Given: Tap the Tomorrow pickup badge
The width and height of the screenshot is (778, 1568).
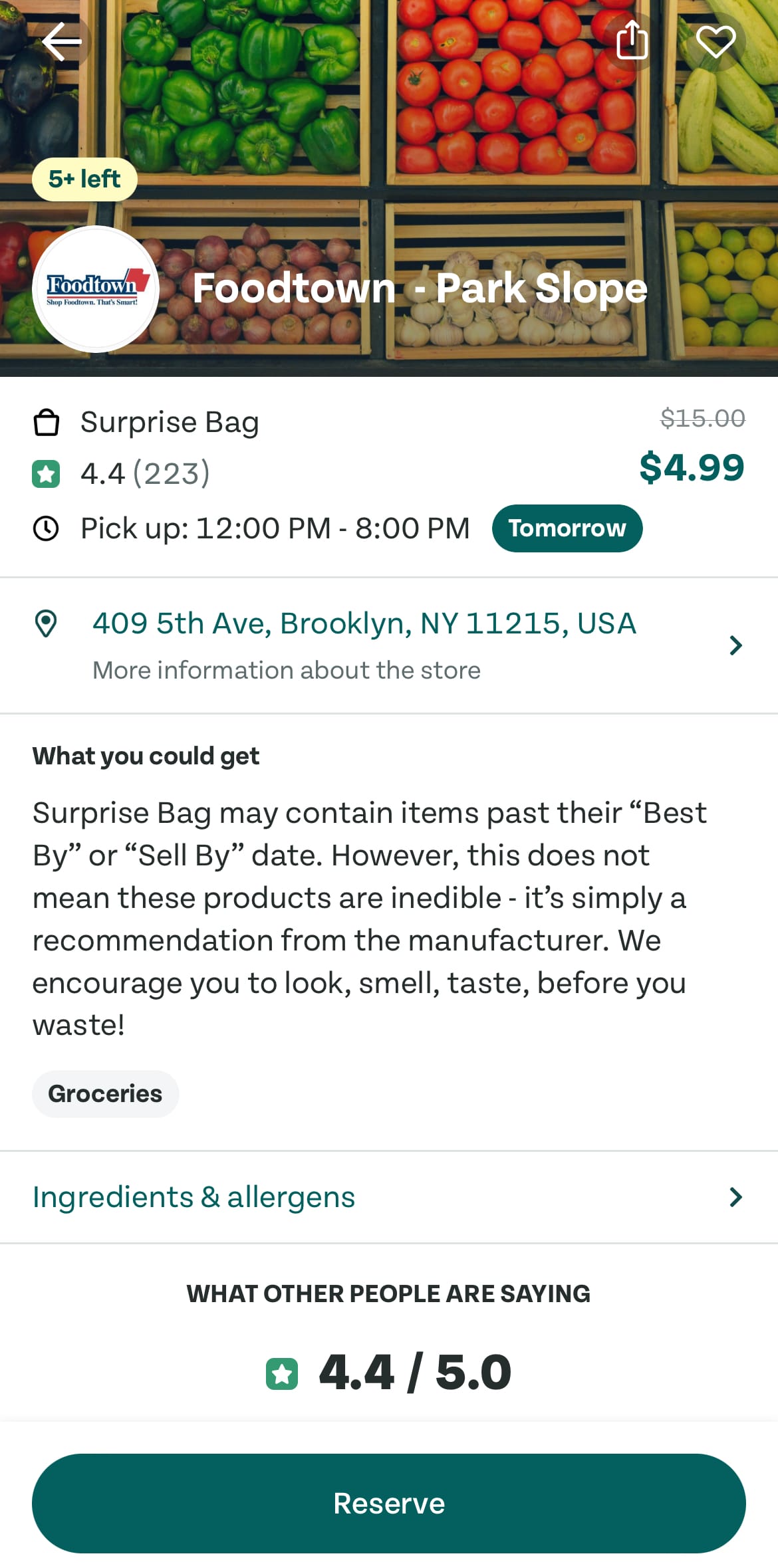Looking at the screenshot, I should (567, 528).
